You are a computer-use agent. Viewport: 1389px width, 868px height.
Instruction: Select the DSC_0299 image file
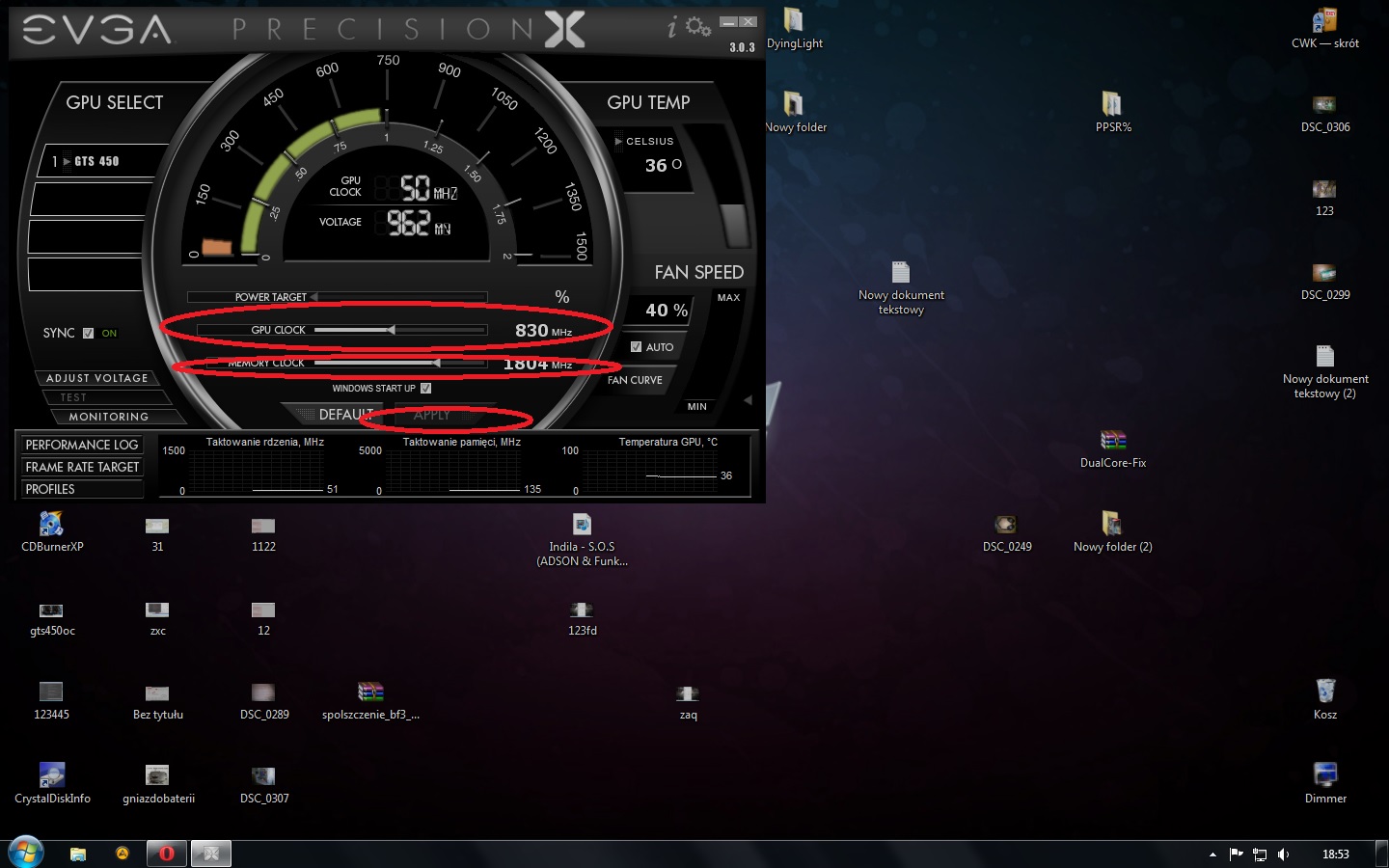click(1325, 282)
